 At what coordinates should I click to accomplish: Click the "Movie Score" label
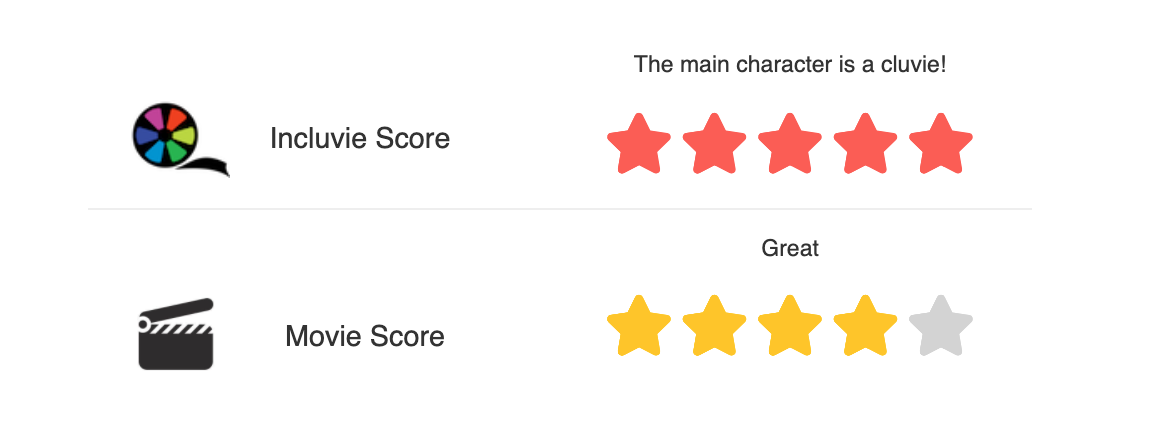pyautogui.click(x=365, y=336)
